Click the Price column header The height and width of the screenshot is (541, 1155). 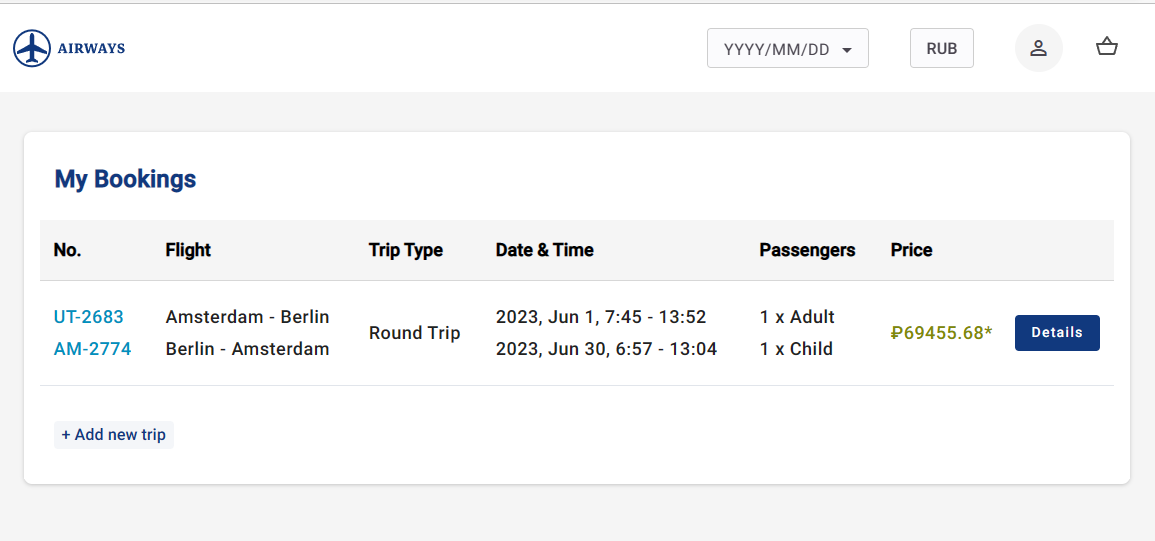click(911, 250)
